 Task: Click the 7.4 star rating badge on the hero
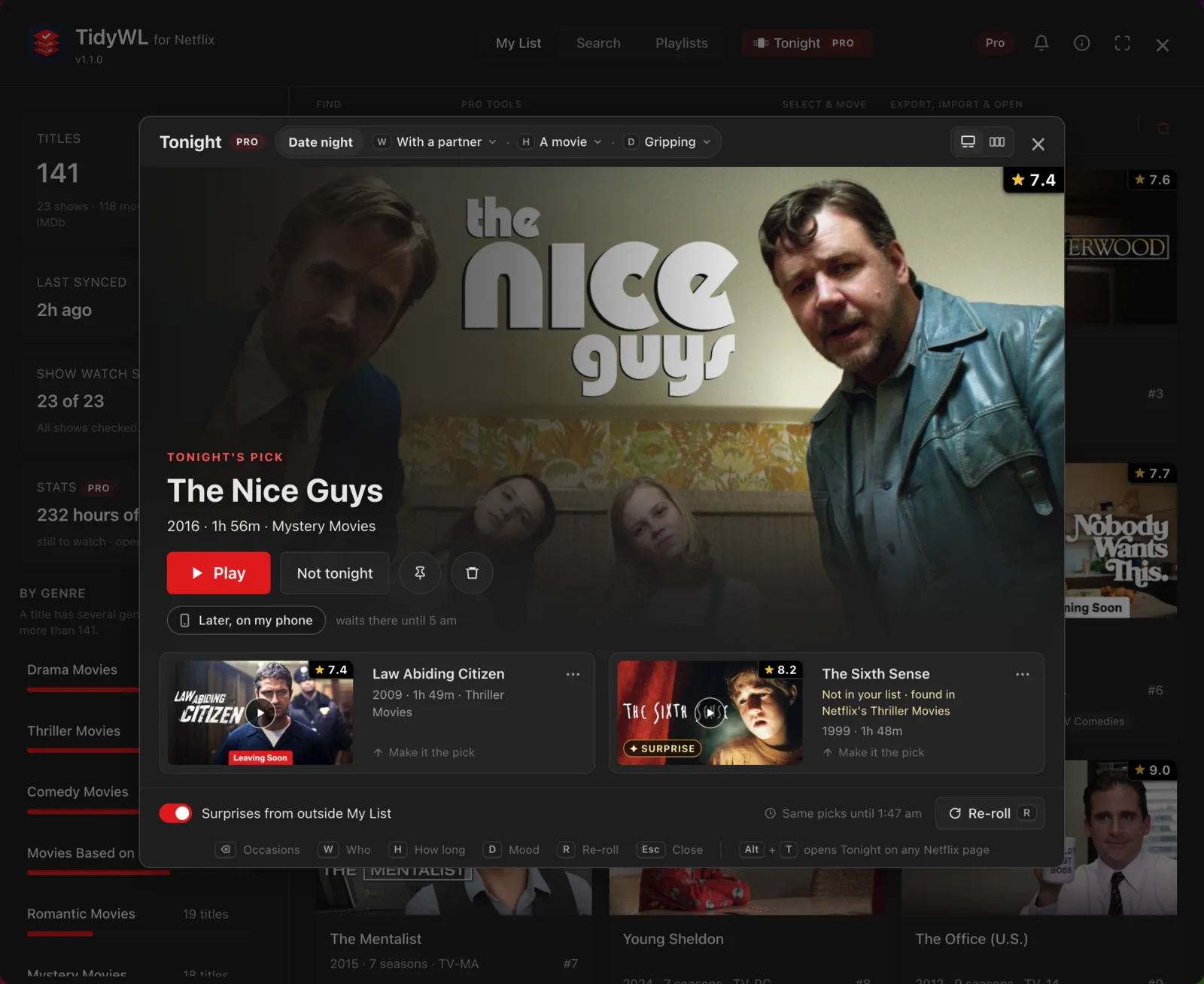[1033, 180]
